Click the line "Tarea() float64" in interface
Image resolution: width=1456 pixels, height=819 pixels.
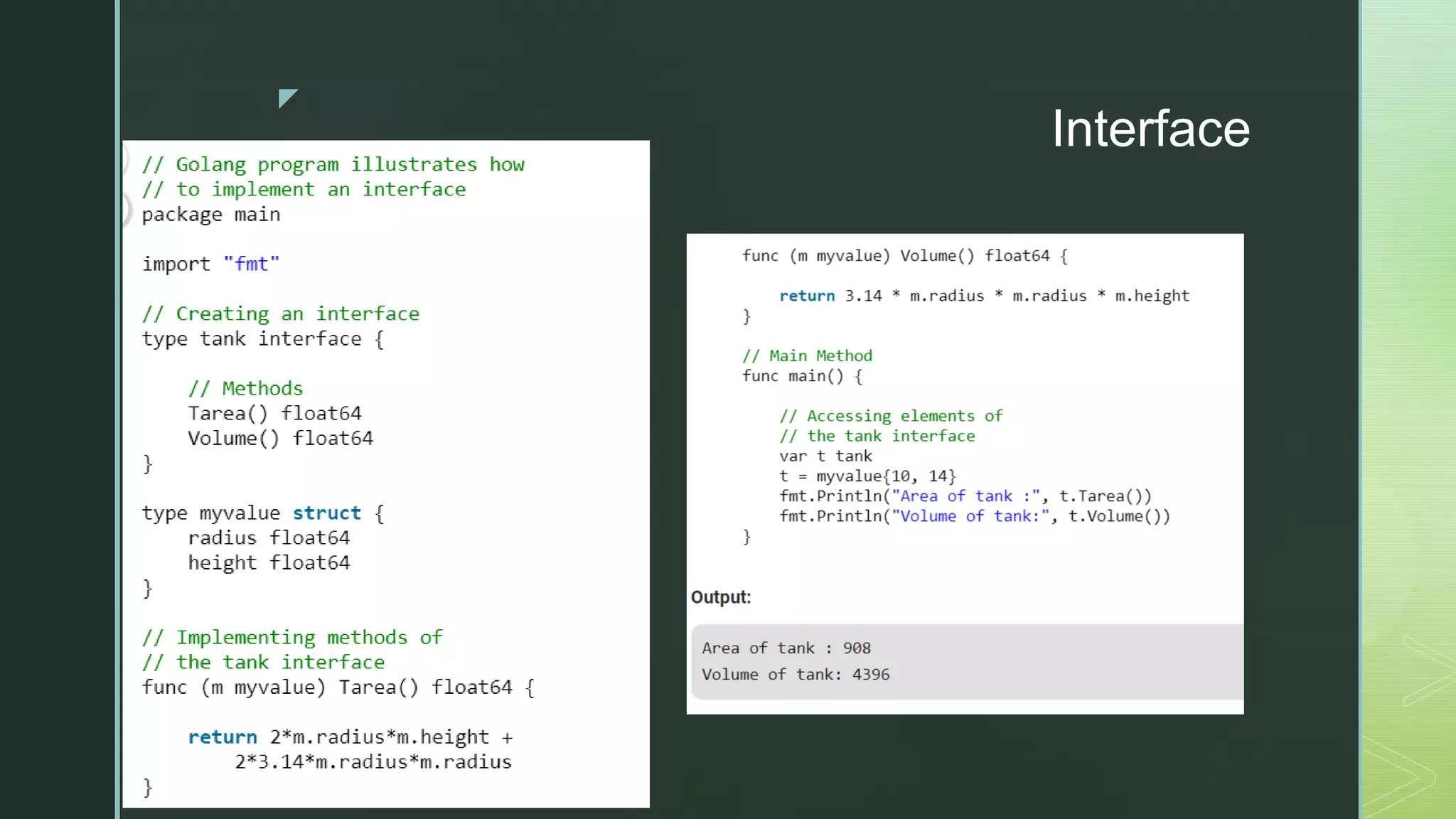[x=275, y=413]
